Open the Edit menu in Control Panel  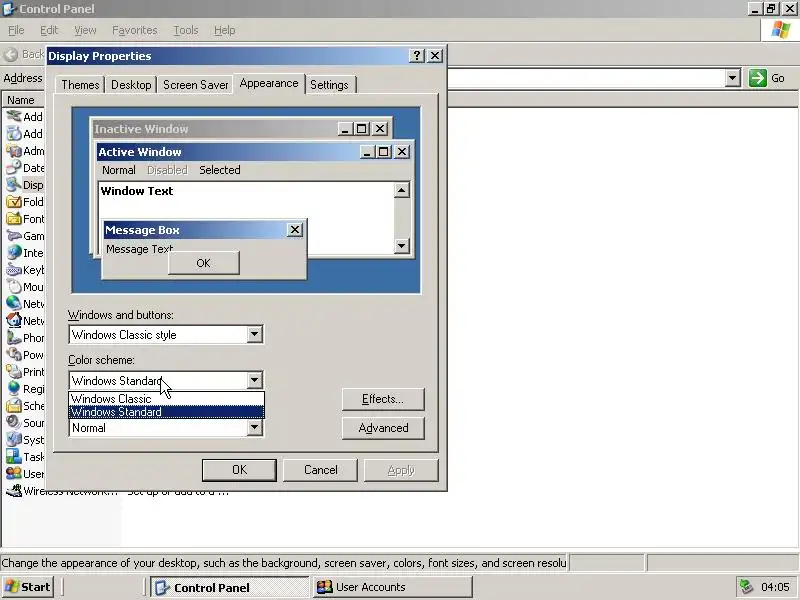tap(49, 30)
